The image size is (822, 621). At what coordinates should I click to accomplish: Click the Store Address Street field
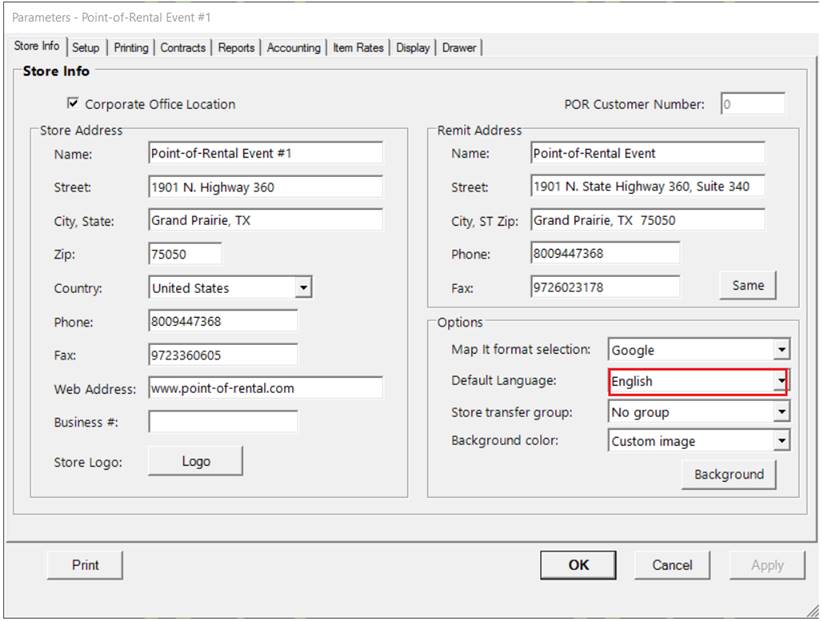click(x=266, y=187)
